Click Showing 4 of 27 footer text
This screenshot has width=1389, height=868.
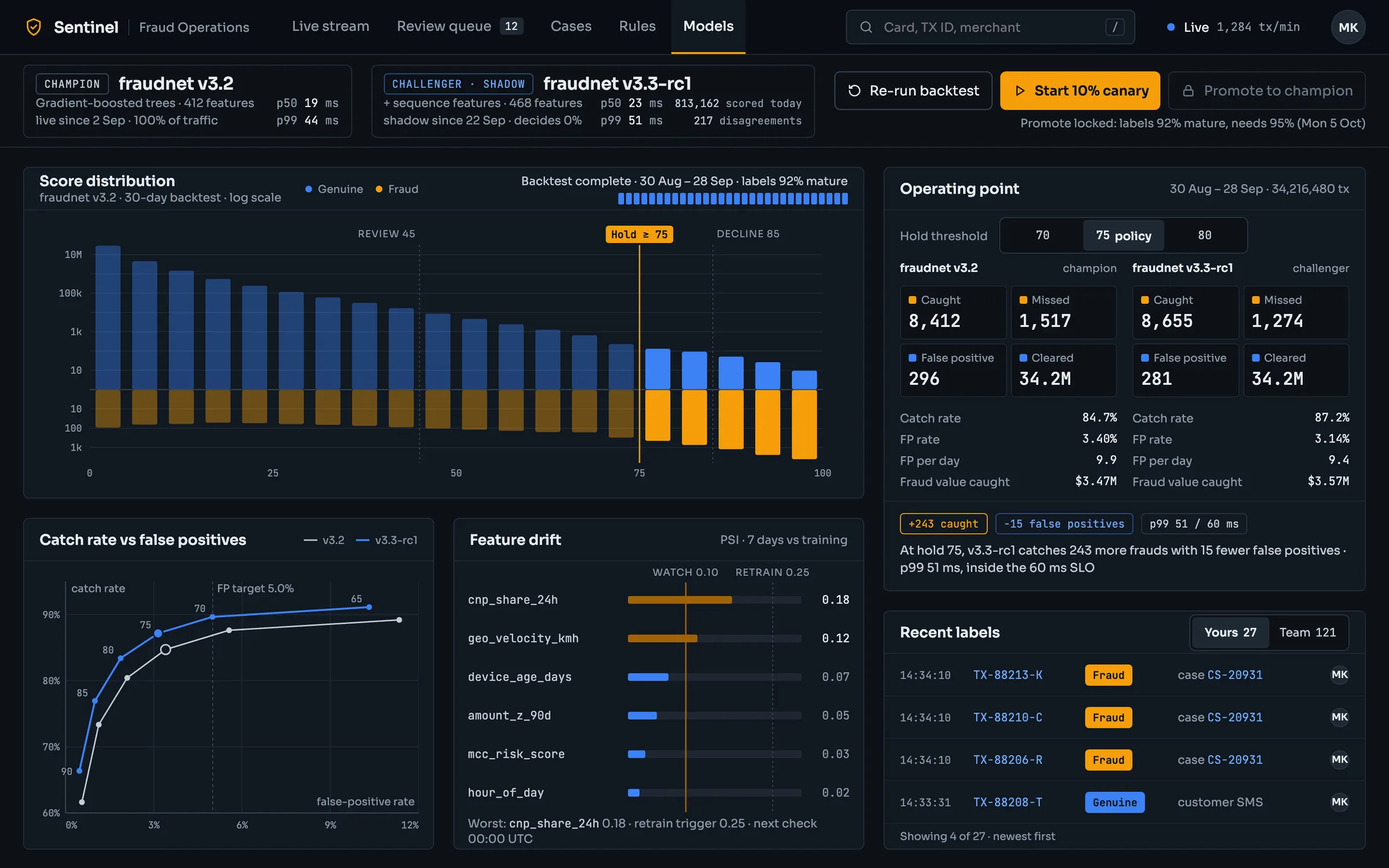(x=978, y=836)
